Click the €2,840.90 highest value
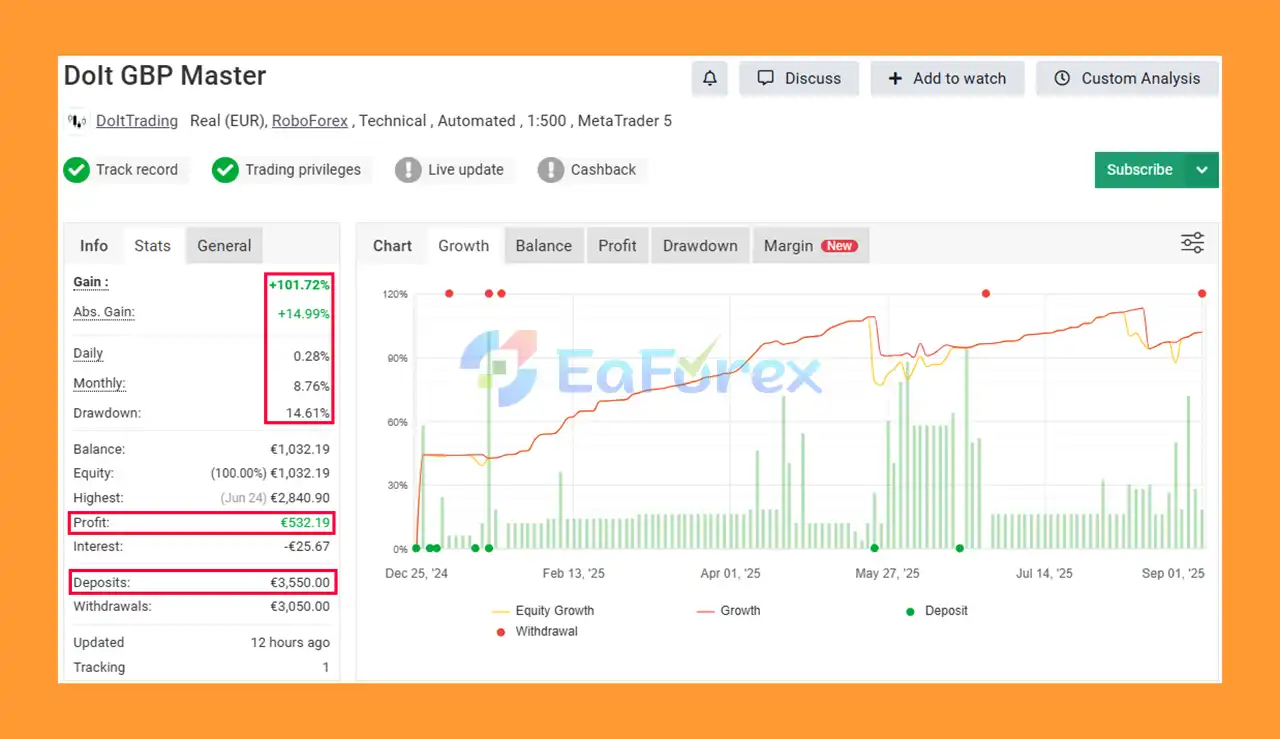The width and height of the screenshot is (1280, 739). click(299, 498)
